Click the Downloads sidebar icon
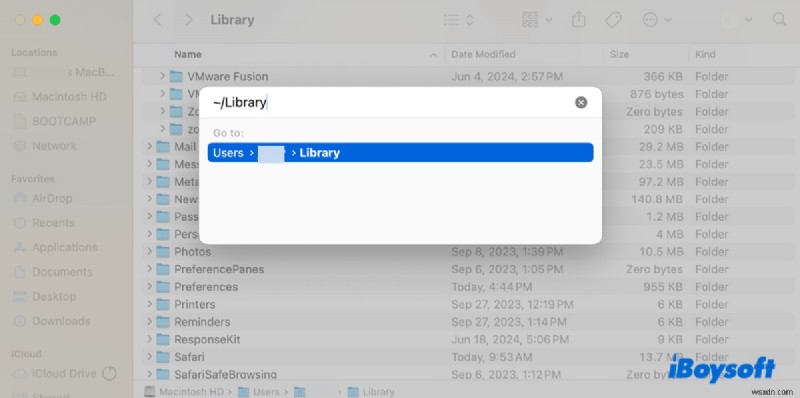The height and width of the screenshot is (398, 800). pyautogui.click(x=20, y=321)
